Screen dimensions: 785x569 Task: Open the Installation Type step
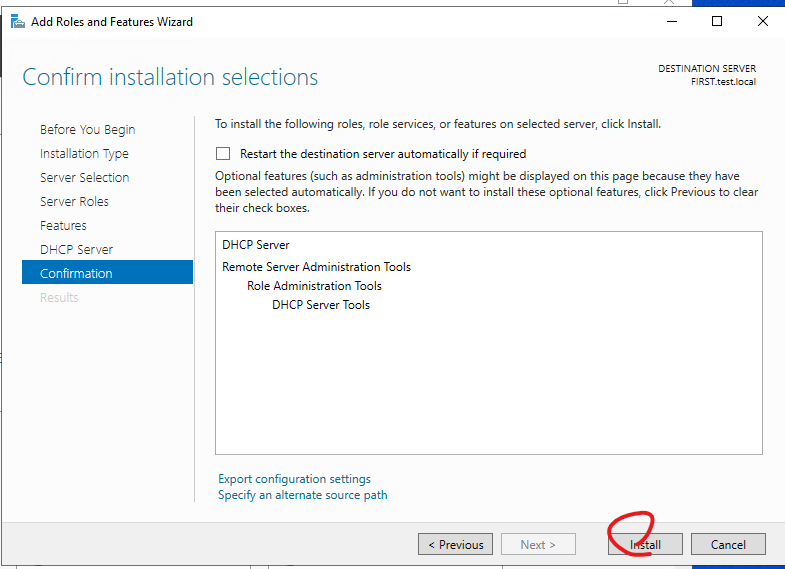84,154
